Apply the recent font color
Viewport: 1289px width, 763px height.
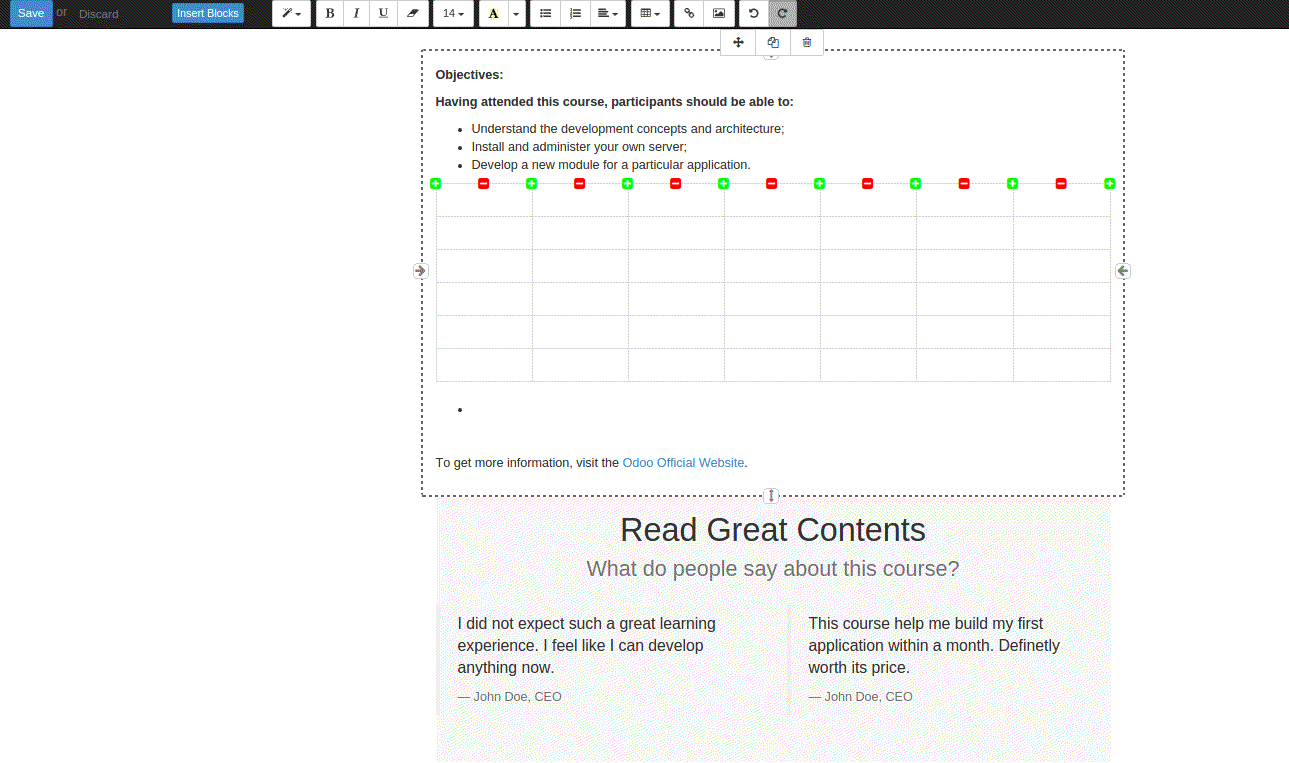493,14
